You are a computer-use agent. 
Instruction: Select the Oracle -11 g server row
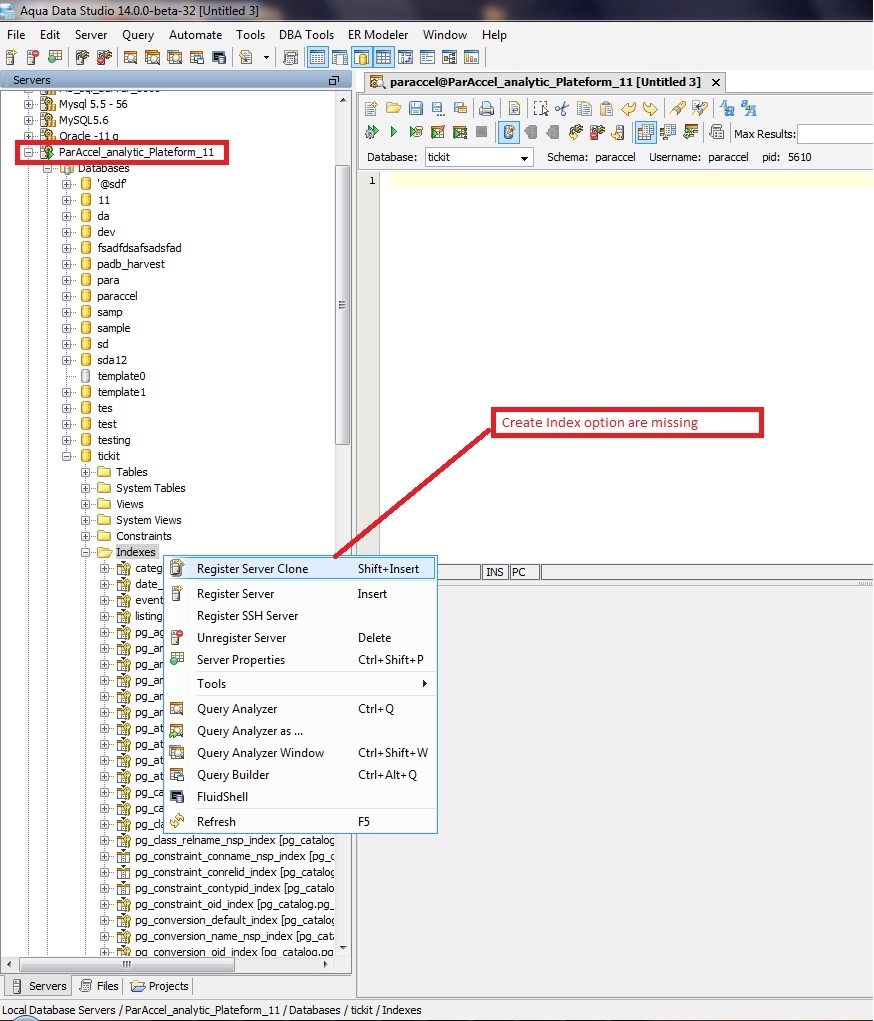tap(89, 136)
